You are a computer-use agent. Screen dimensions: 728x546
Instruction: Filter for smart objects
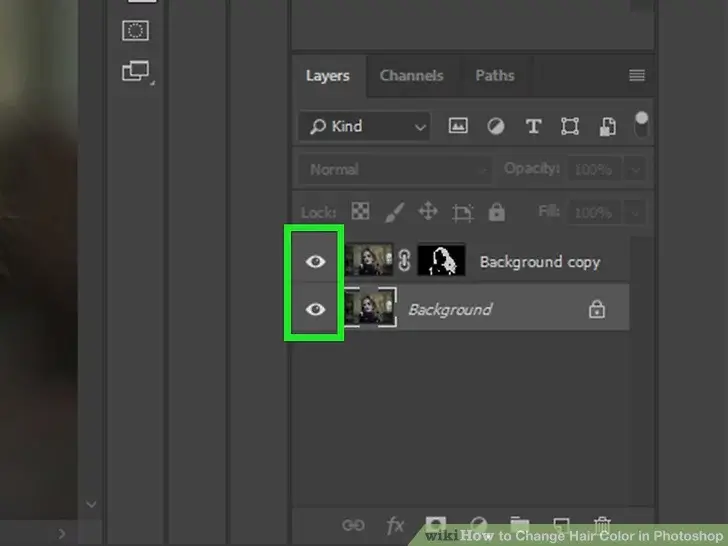(x=607, y=126)
